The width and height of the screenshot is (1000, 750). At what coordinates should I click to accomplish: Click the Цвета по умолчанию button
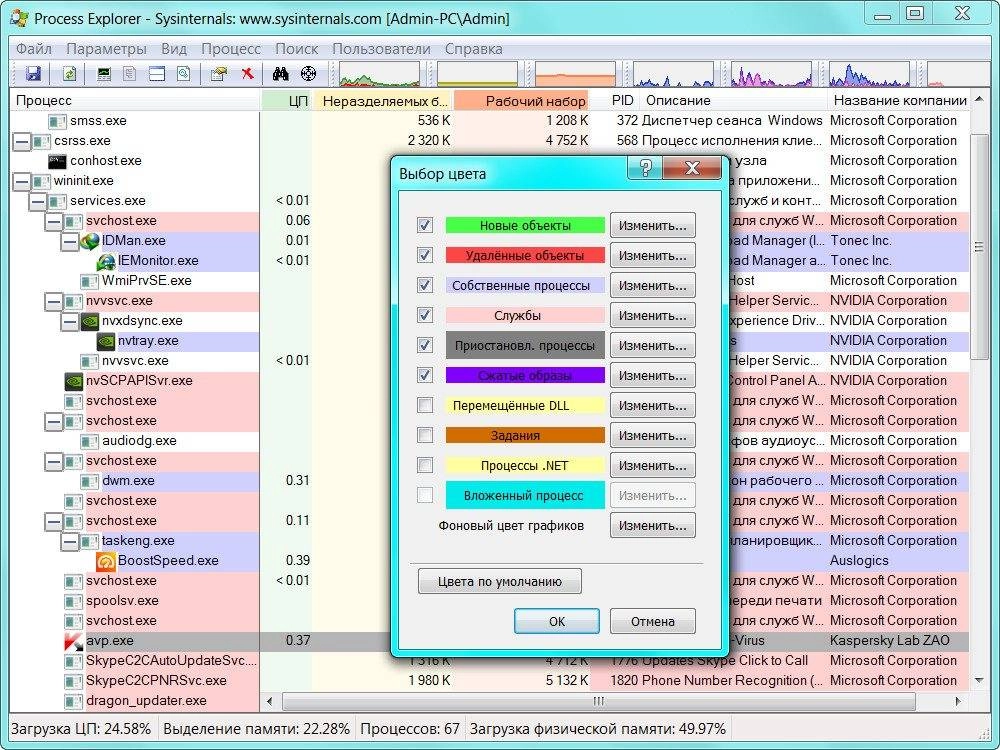pos(499,581)
